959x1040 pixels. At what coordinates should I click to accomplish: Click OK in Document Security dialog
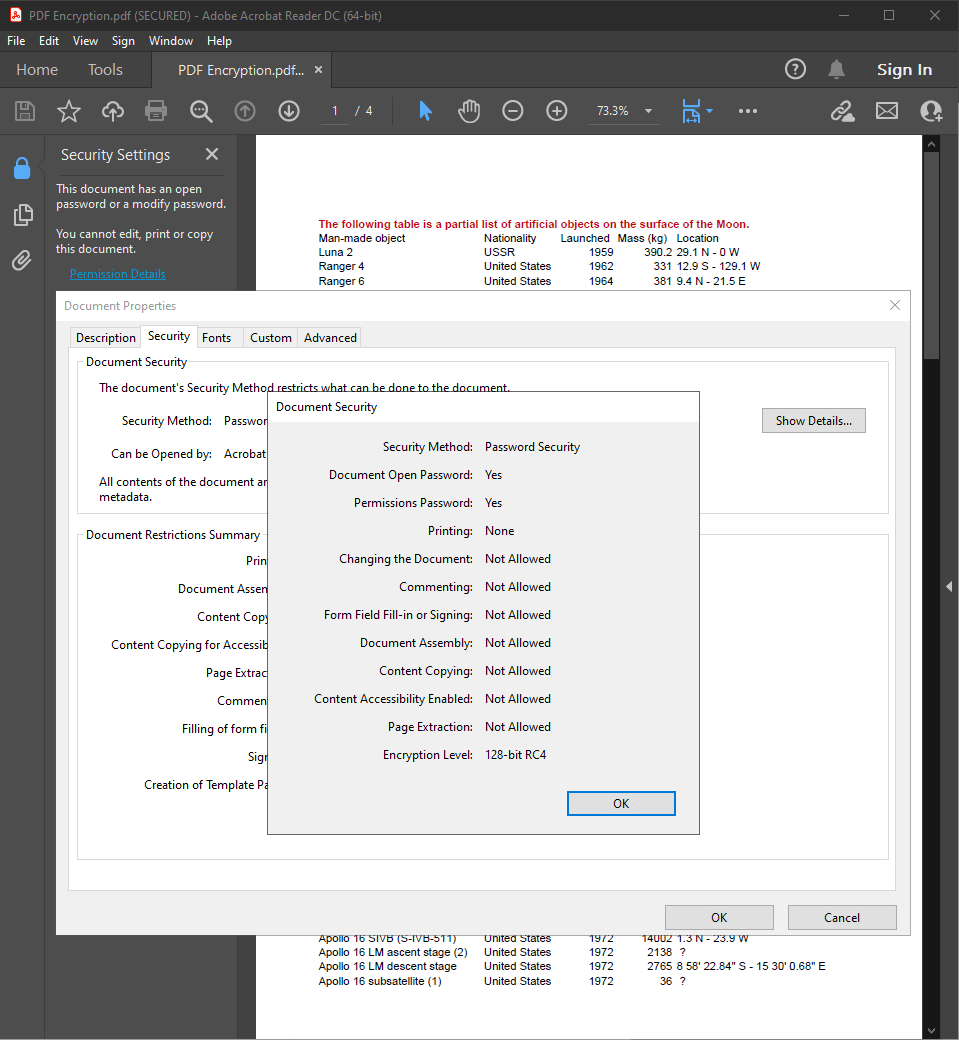coord(621,804)
